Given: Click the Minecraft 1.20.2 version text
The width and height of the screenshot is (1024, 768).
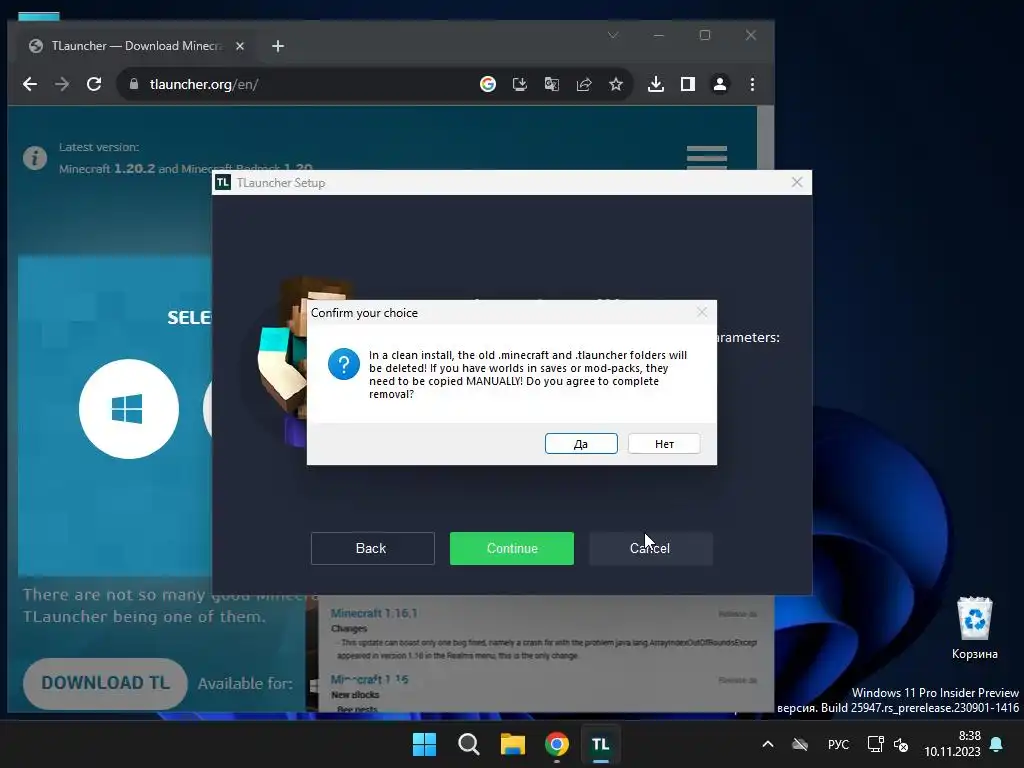Looking at the screenshot, I should coord(107,168).
